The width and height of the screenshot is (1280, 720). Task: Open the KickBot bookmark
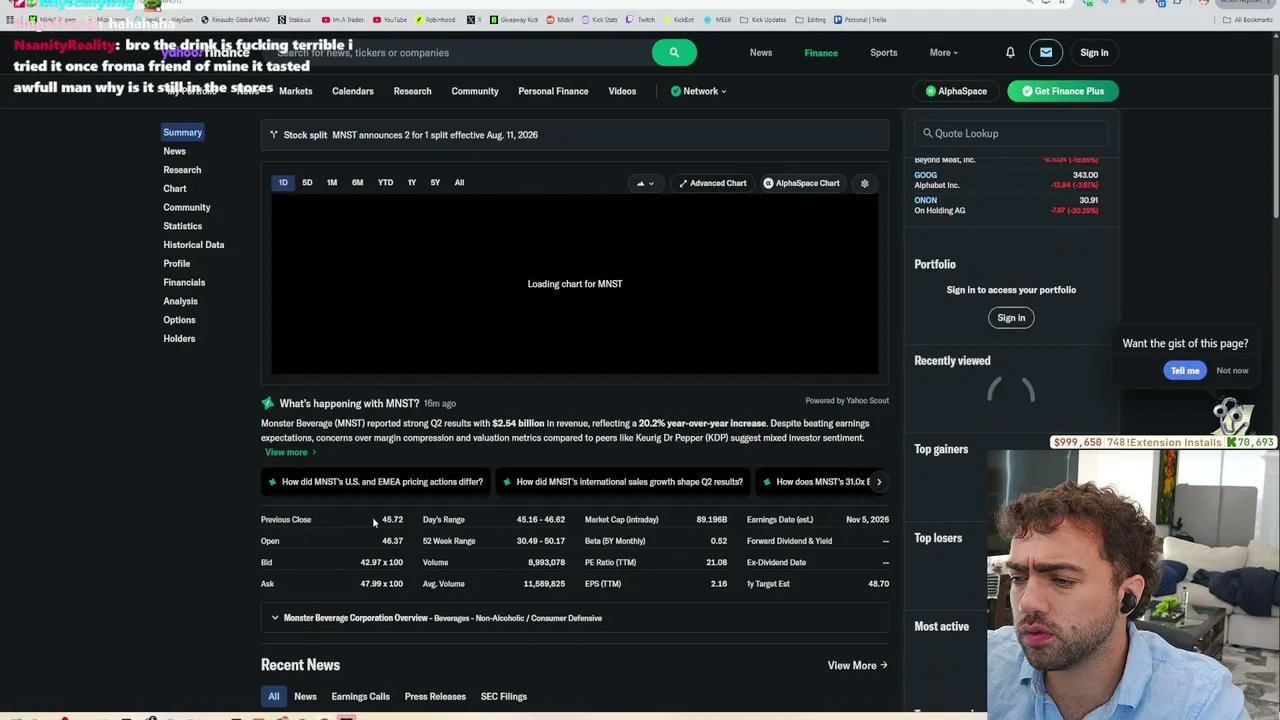679,20
